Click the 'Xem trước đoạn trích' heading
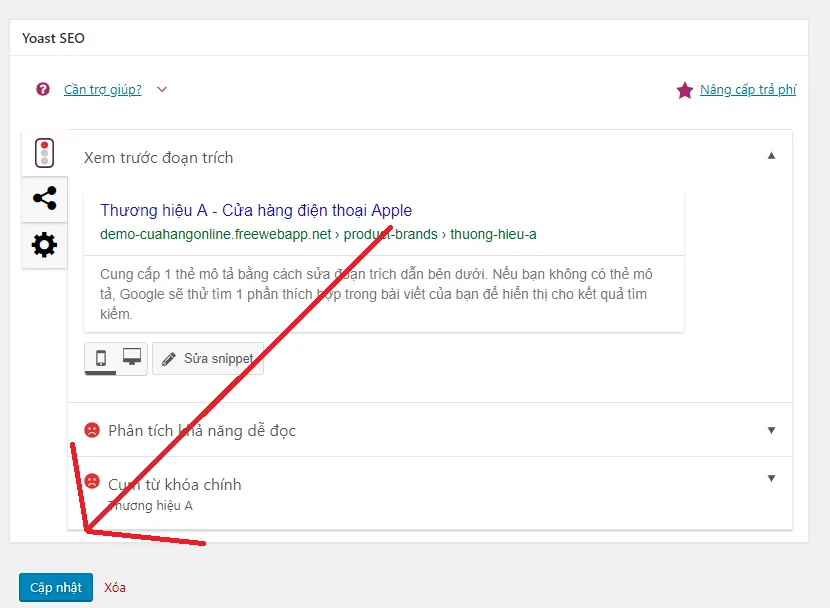The image size is (830, 608). pyautogui.click(x=158, y=158)
